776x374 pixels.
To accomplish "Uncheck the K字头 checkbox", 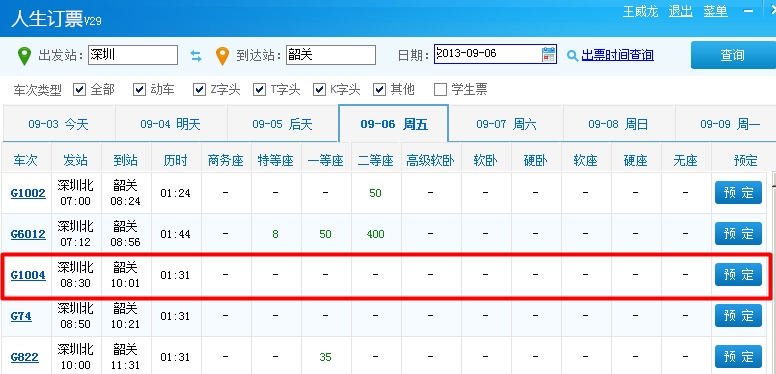I will coord(319,90).
